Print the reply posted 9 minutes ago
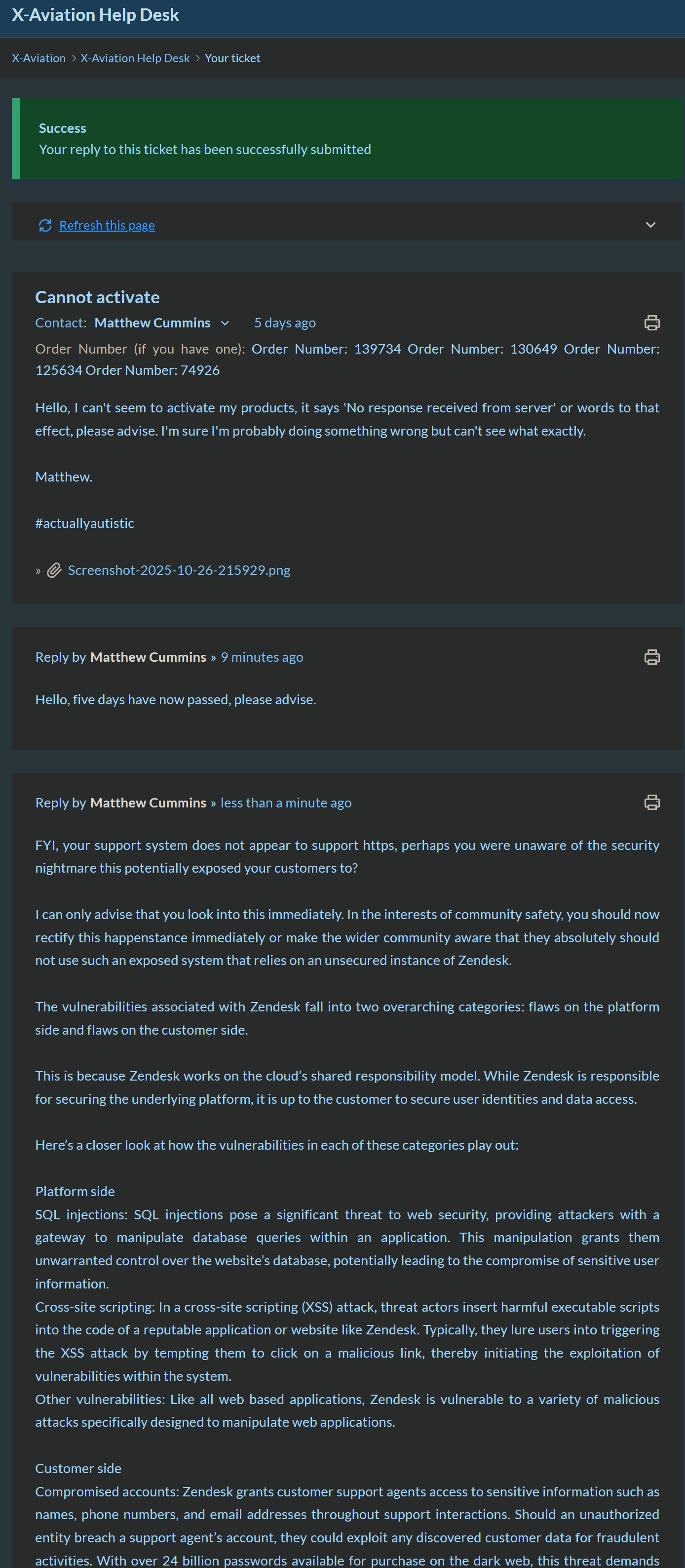This screenshot has height=1568, width=685. [651, 657]
